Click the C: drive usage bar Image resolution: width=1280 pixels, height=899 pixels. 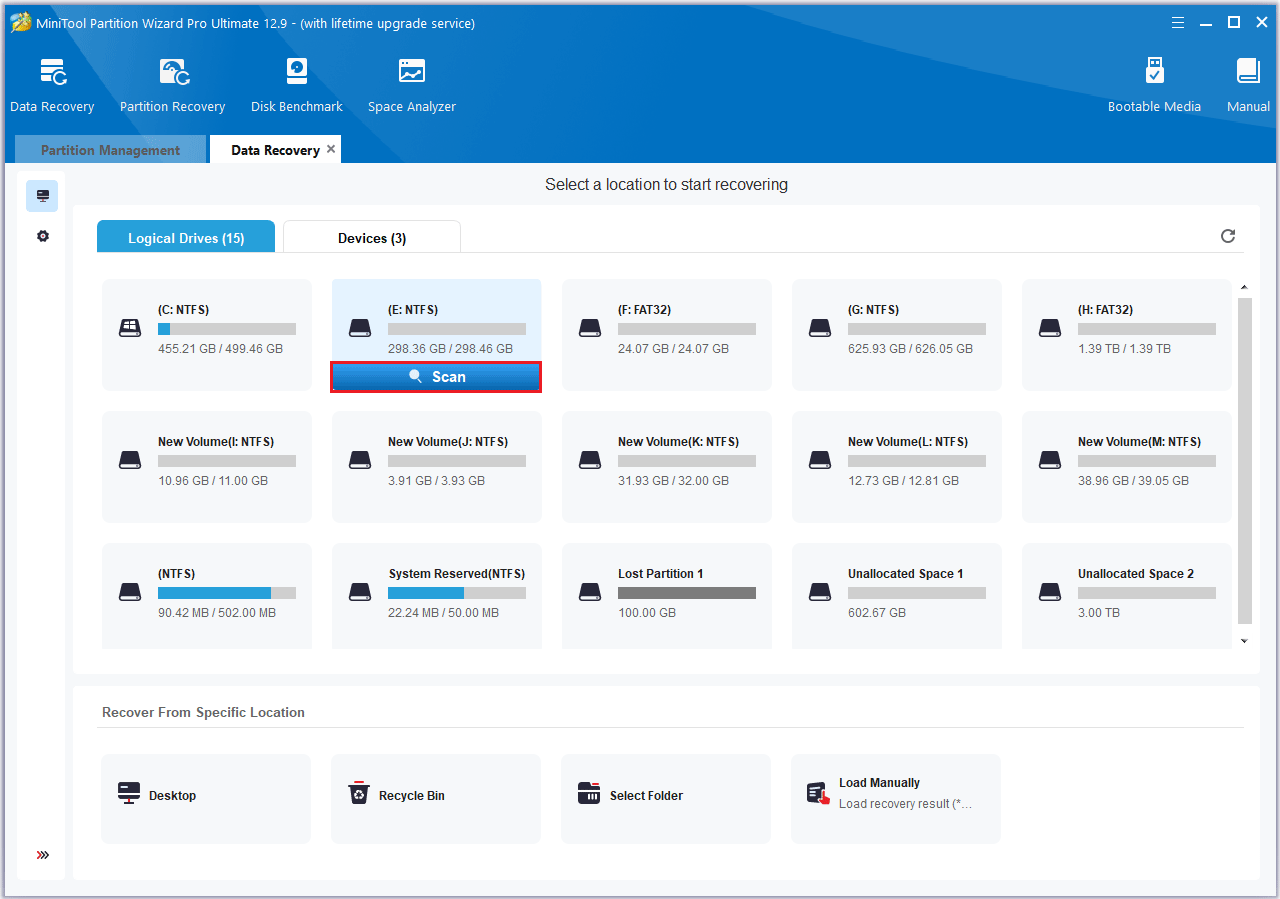pos(227,329)
